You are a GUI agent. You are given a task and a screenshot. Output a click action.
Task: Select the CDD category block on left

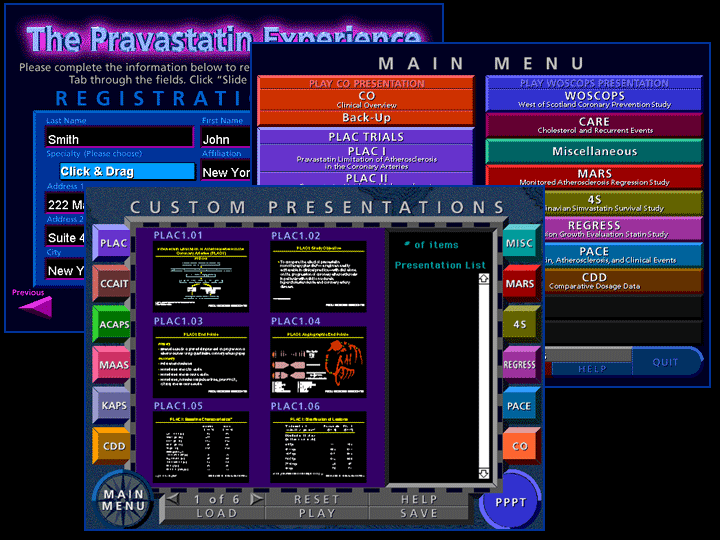[x=112, y=445]
